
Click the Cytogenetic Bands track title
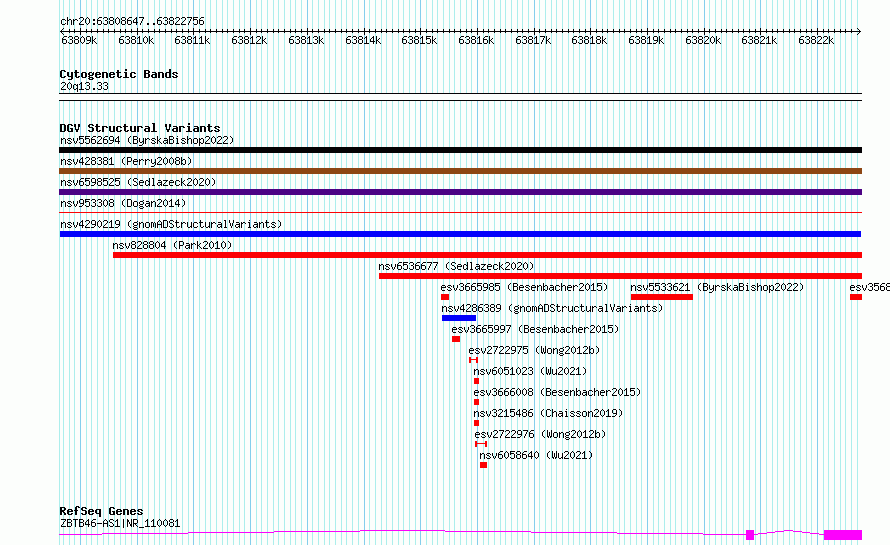coord(119,74)
